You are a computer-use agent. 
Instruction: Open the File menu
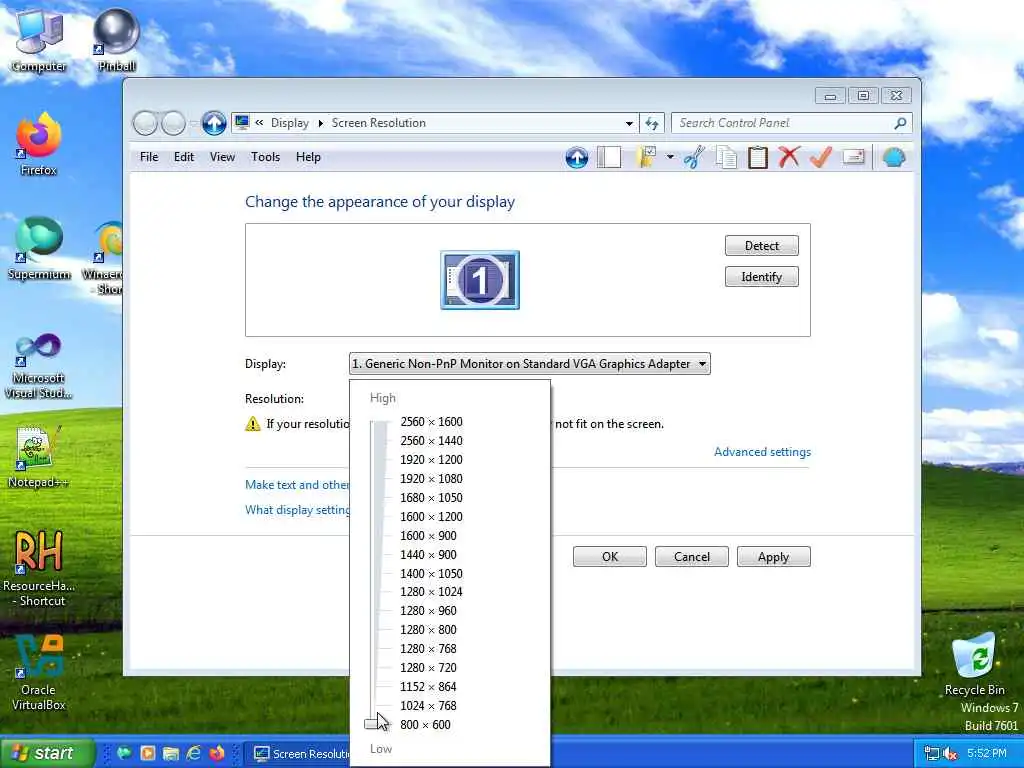(149, 157)
